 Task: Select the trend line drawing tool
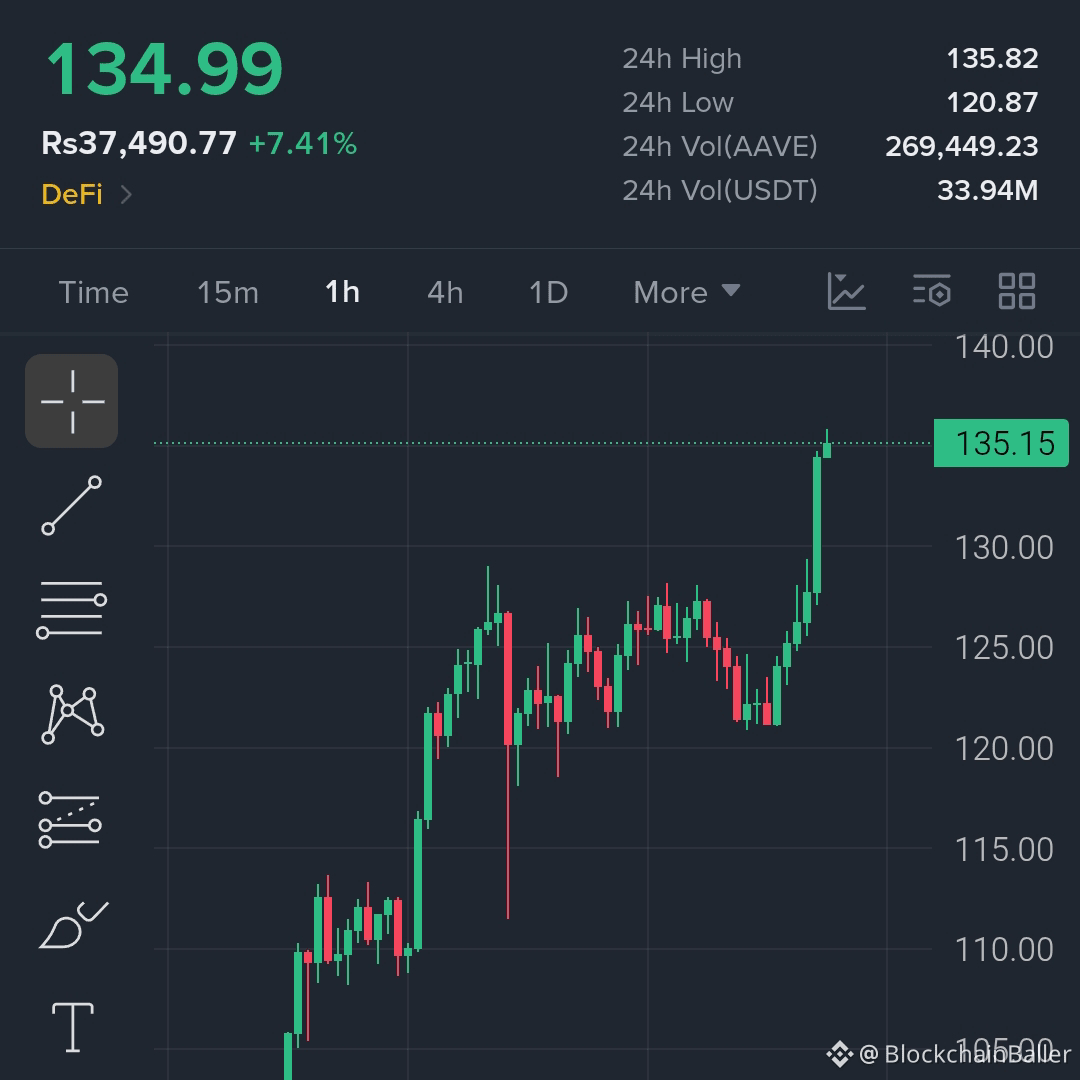click(72, 505)
